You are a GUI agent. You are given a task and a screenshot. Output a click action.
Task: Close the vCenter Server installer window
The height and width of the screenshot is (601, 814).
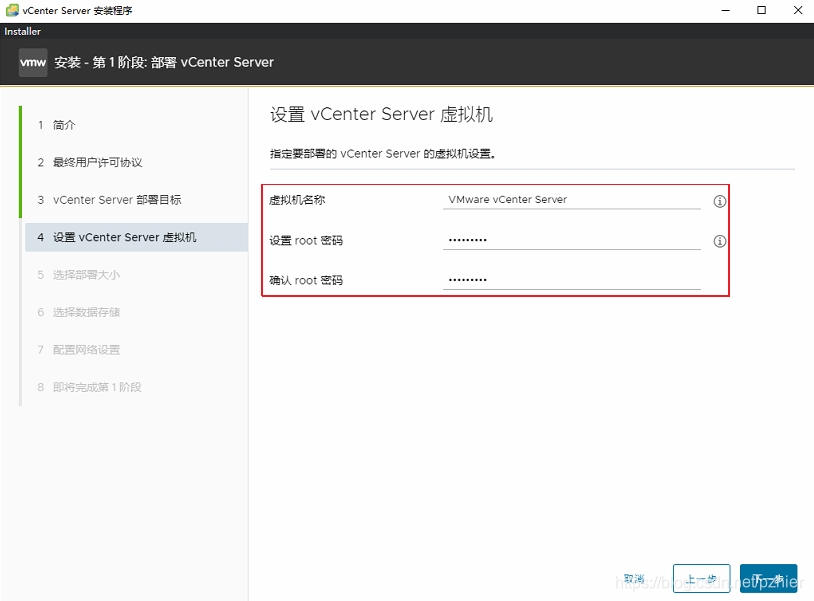[x=798, y=10]
